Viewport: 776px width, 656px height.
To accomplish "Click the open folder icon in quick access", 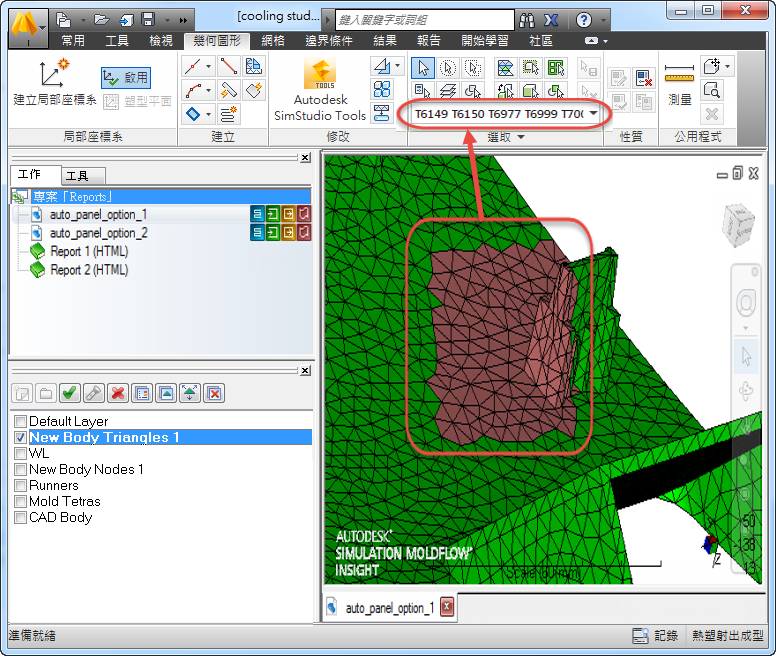I will [101, 20].
